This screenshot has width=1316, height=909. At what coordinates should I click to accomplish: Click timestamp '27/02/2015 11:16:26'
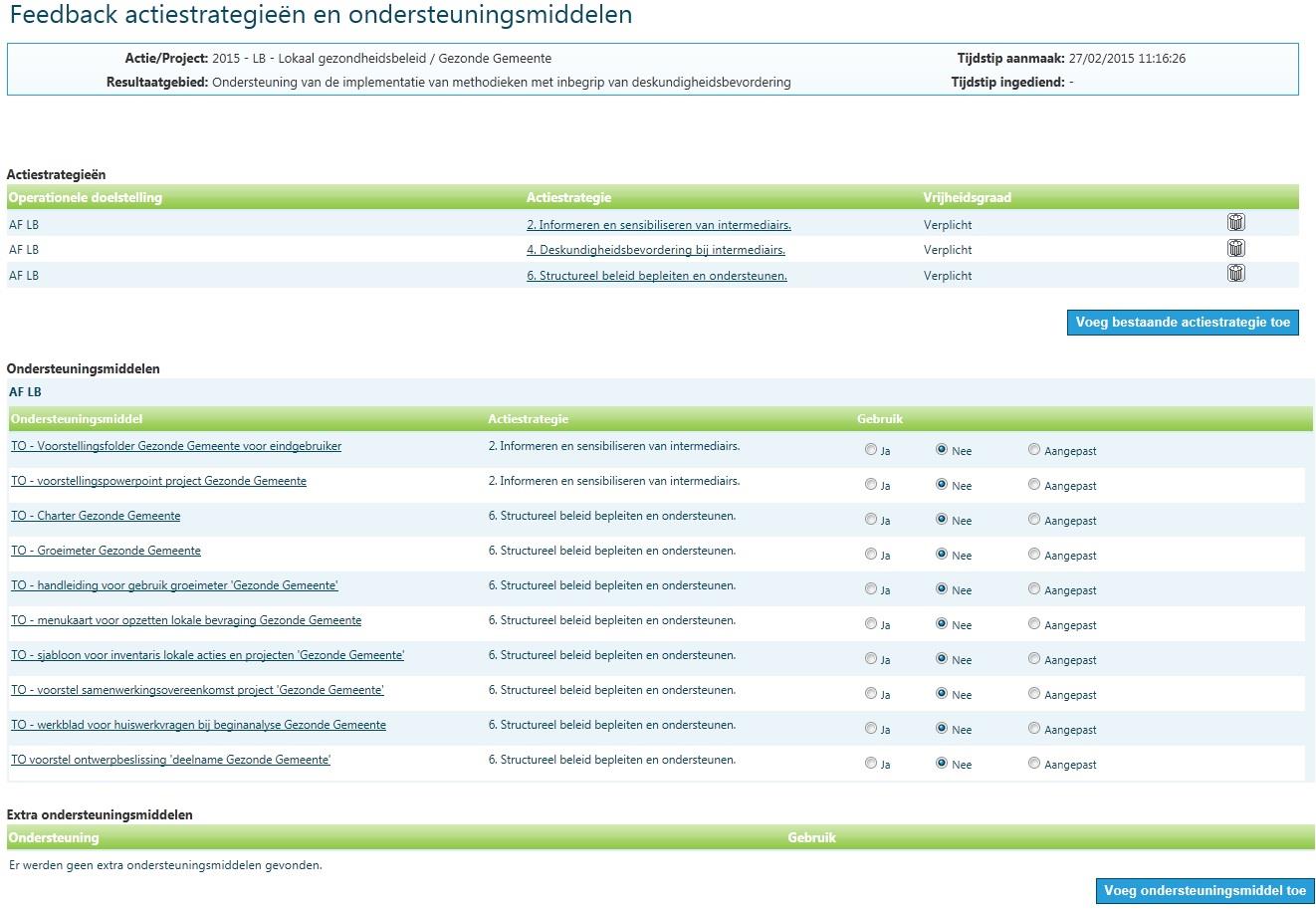[1127, 59]
